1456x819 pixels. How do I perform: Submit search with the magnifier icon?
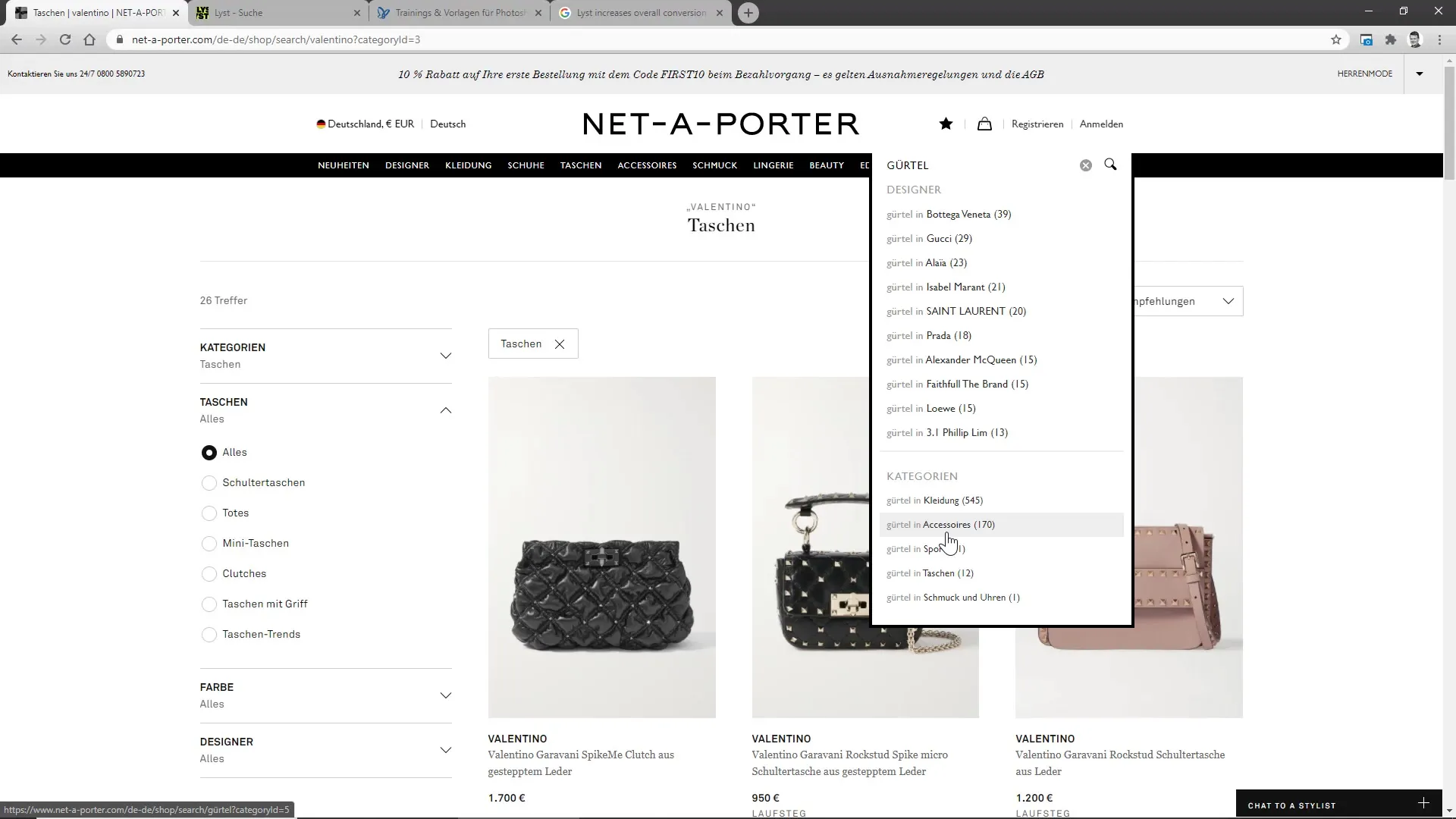(1110, 165)
